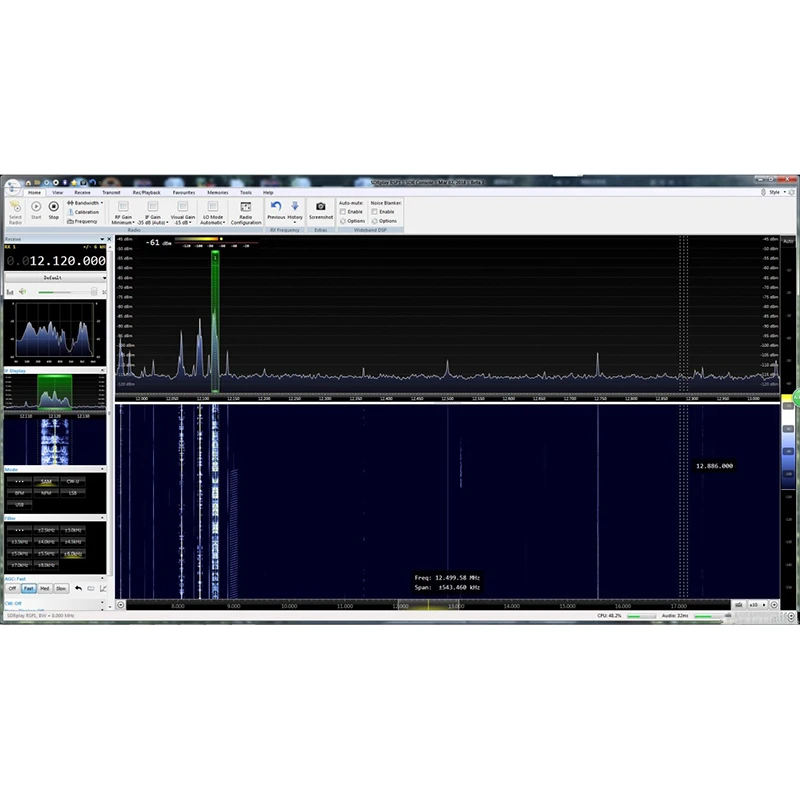The width and height of the screenshot is (800, 800).
Task: Select LSB mode
Action: (x=72, y=493)
